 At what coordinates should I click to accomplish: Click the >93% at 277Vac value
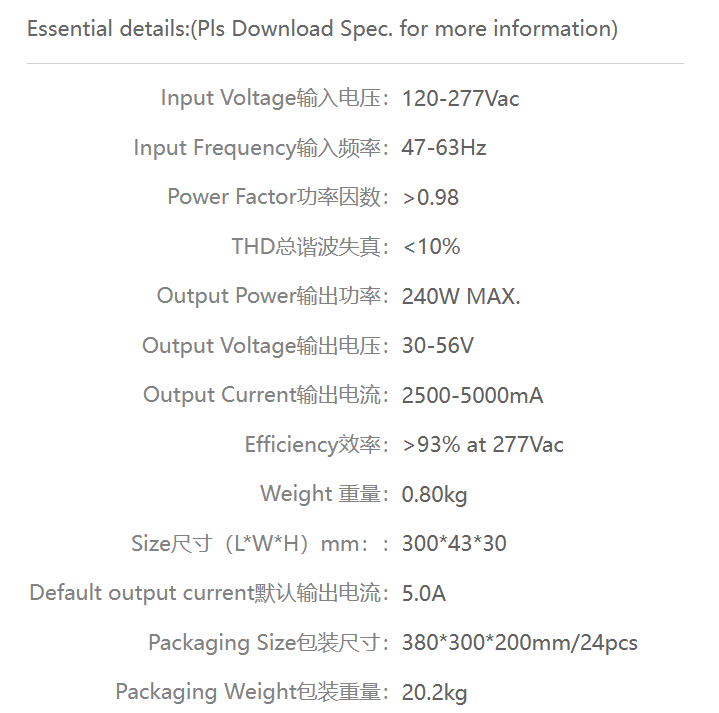click(483, 445)
